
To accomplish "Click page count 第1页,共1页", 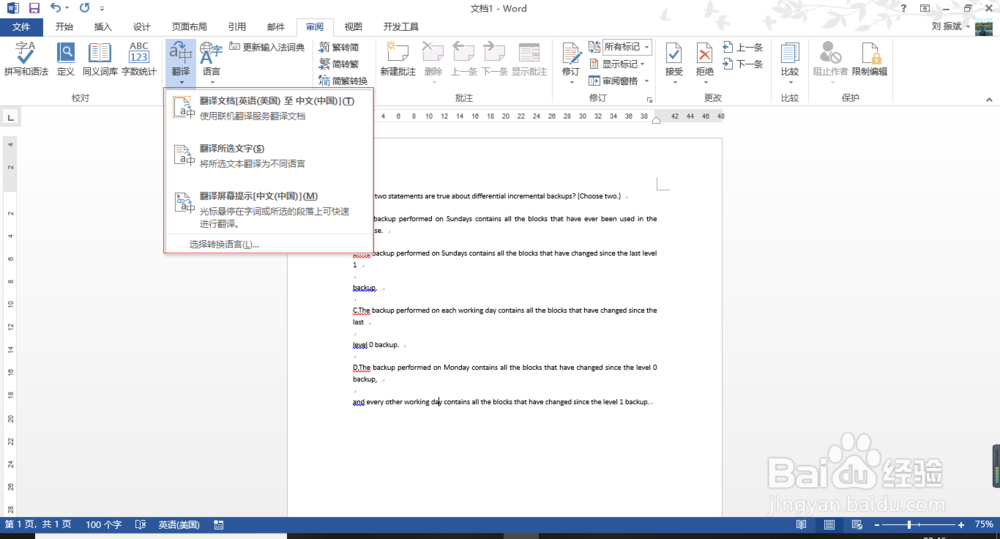I will tap(38, 524).
